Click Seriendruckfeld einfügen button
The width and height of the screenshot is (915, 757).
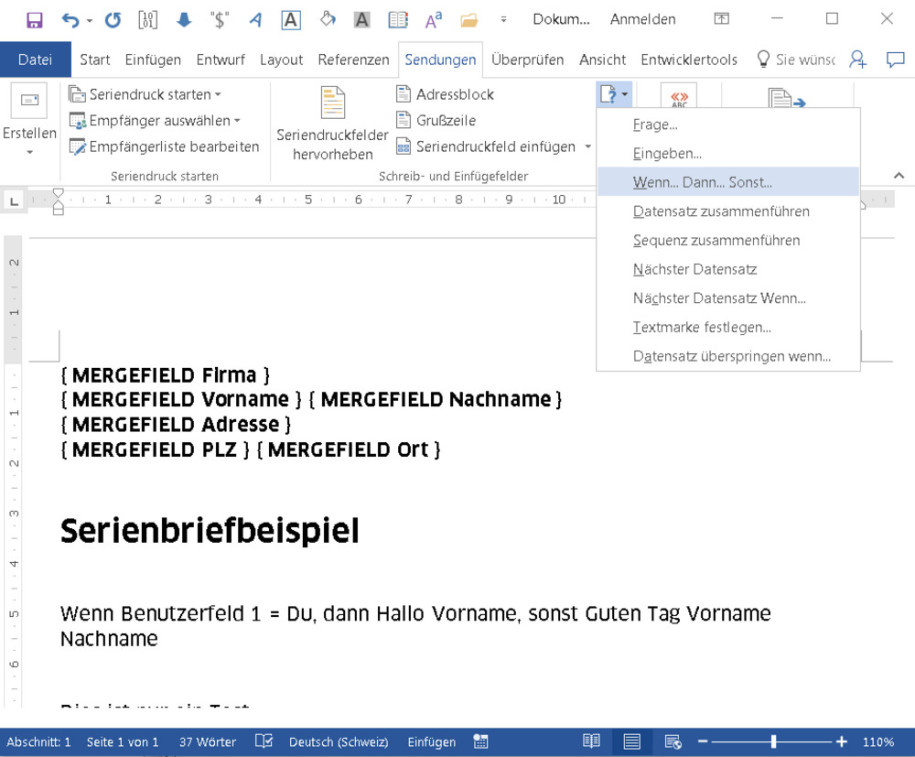[x=486, y=146]
